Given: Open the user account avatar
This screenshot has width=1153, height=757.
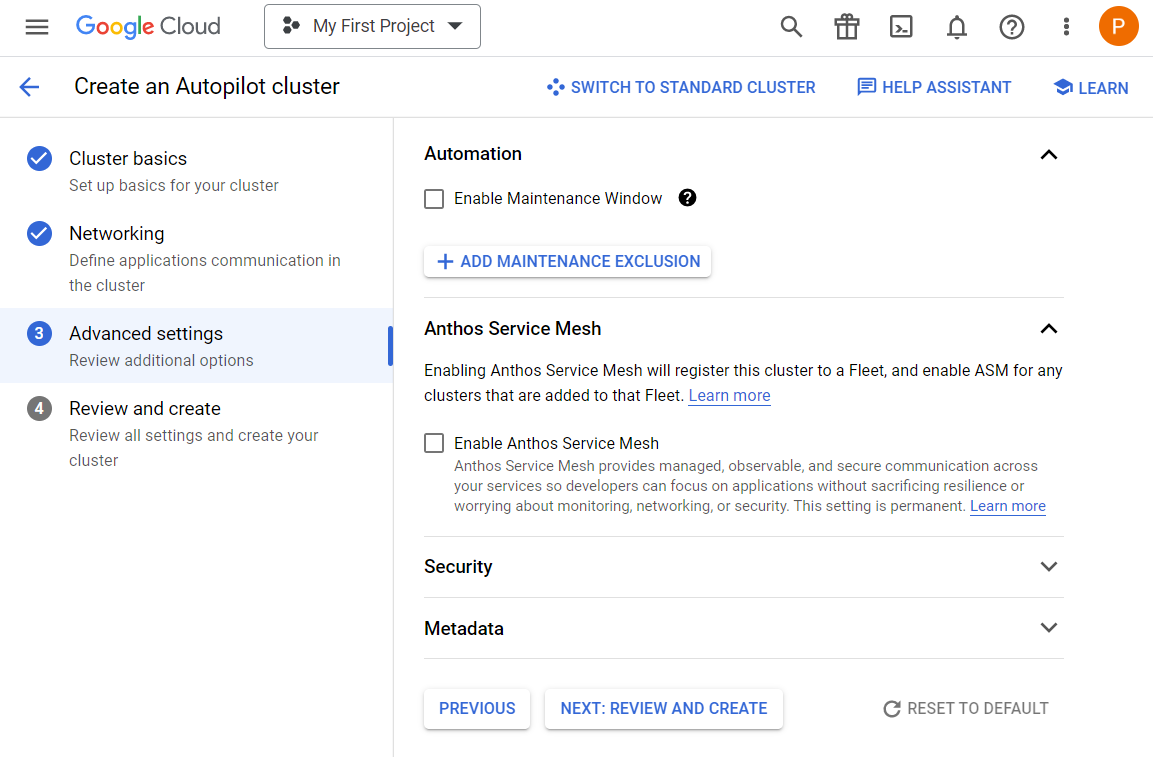Looking at the screenshot, I should tap(1118, 26).
